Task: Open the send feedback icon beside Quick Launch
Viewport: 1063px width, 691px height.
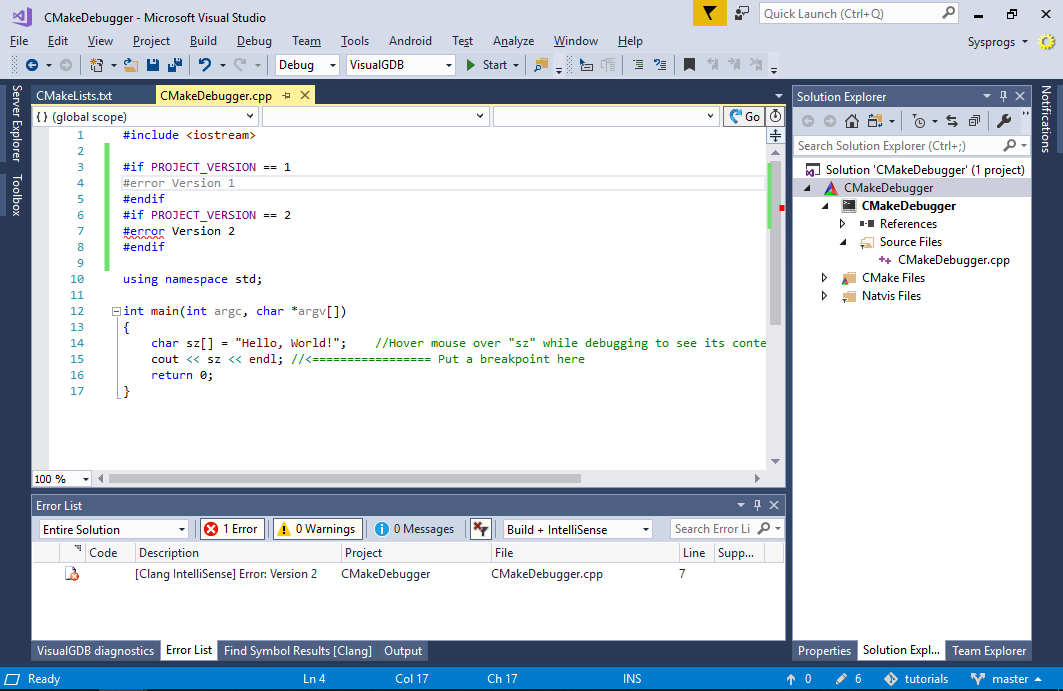Action: pyautogui.click(x=742, y=14)
